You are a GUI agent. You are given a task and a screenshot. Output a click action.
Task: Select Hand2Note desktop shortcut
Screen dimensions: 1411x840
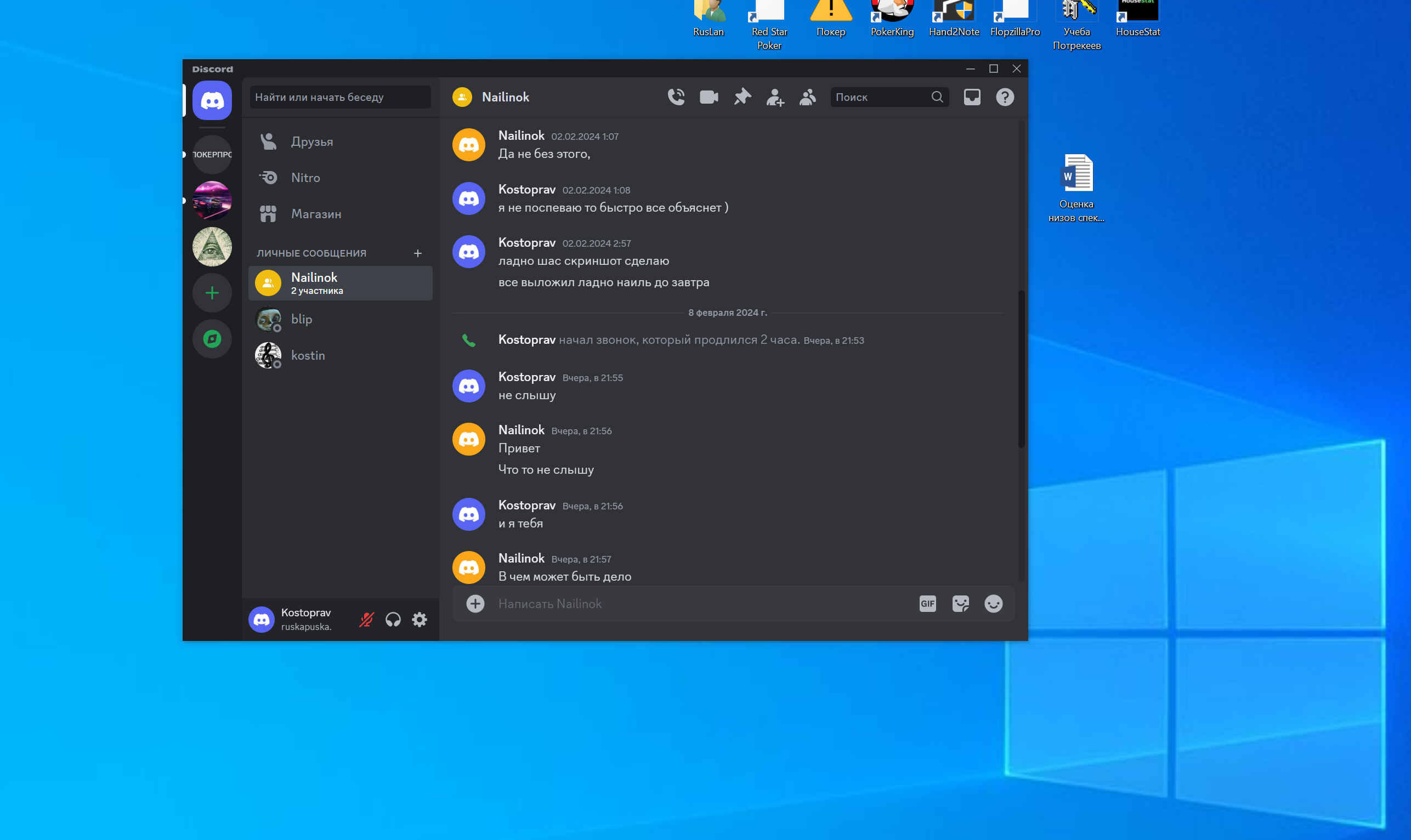pyautogui.click(x=954, y=19)
